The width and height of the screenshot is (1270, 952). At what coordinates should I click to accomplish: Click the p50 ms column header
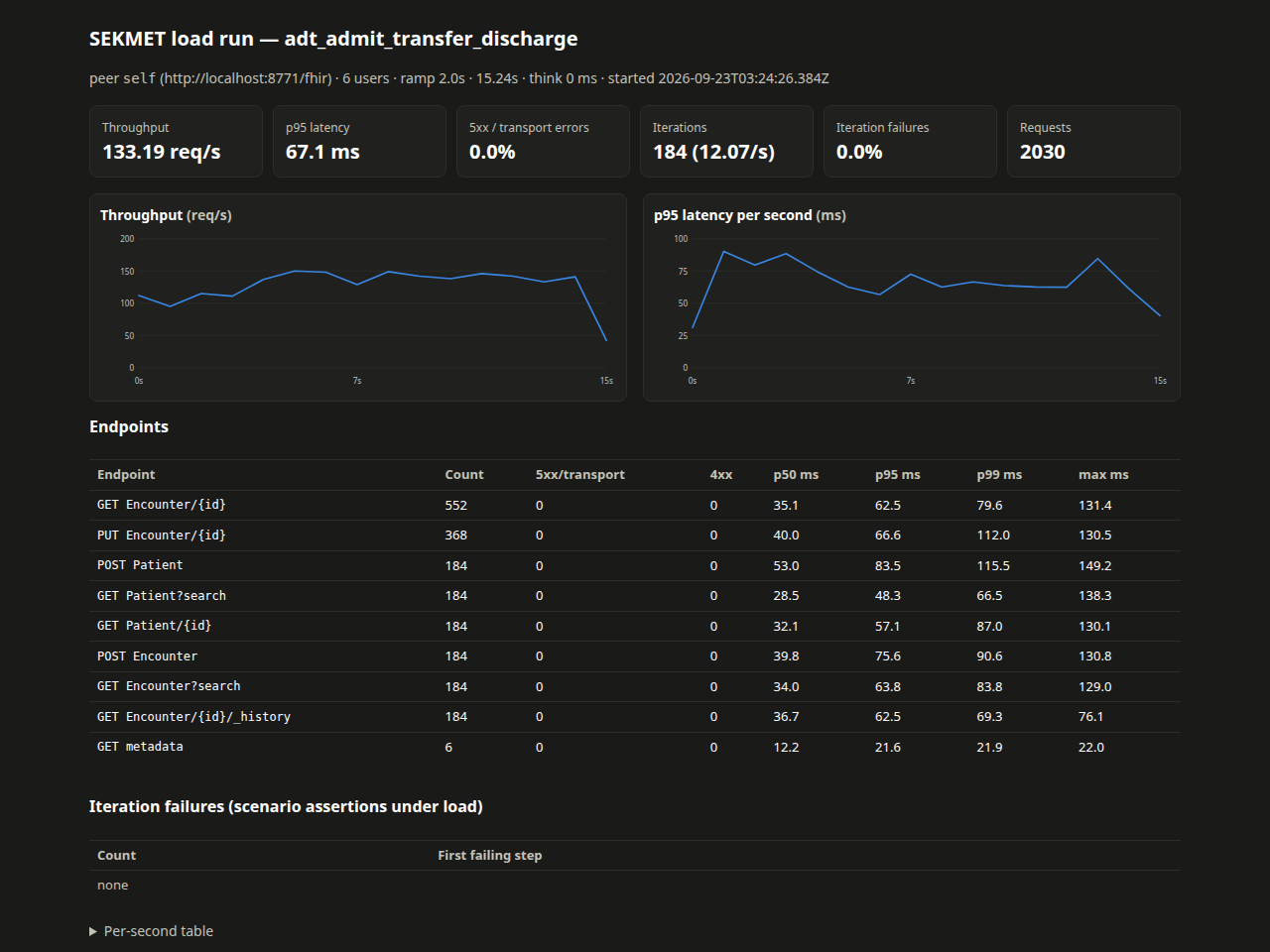point(796,475)
